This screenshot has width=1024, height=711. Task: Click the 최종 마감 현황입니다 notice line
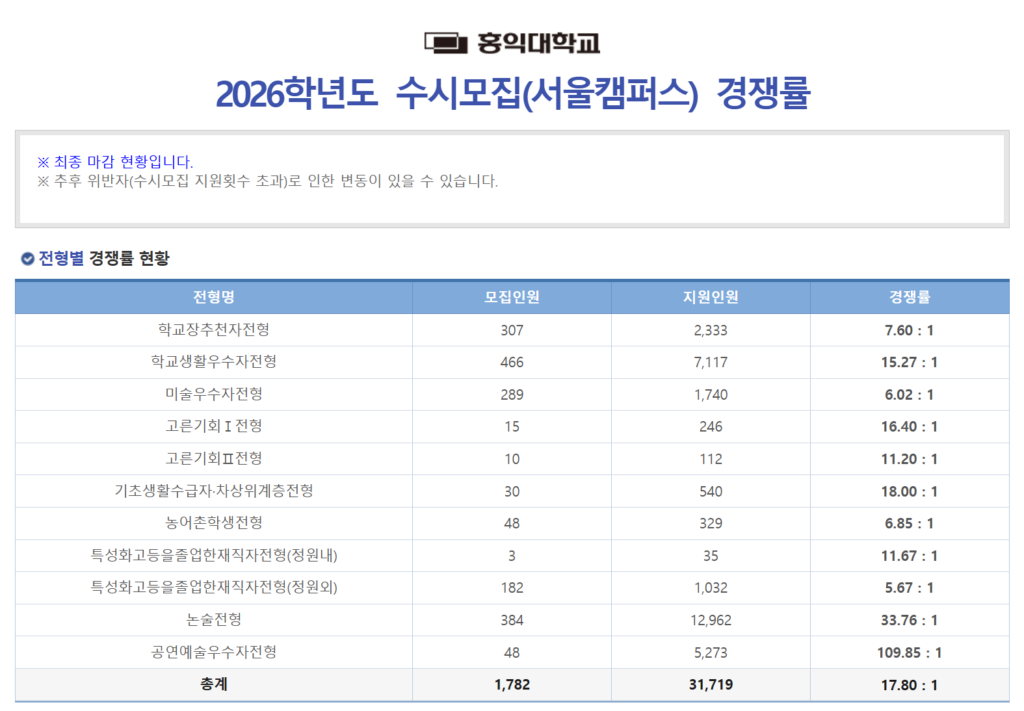click(x=115, y=161)
